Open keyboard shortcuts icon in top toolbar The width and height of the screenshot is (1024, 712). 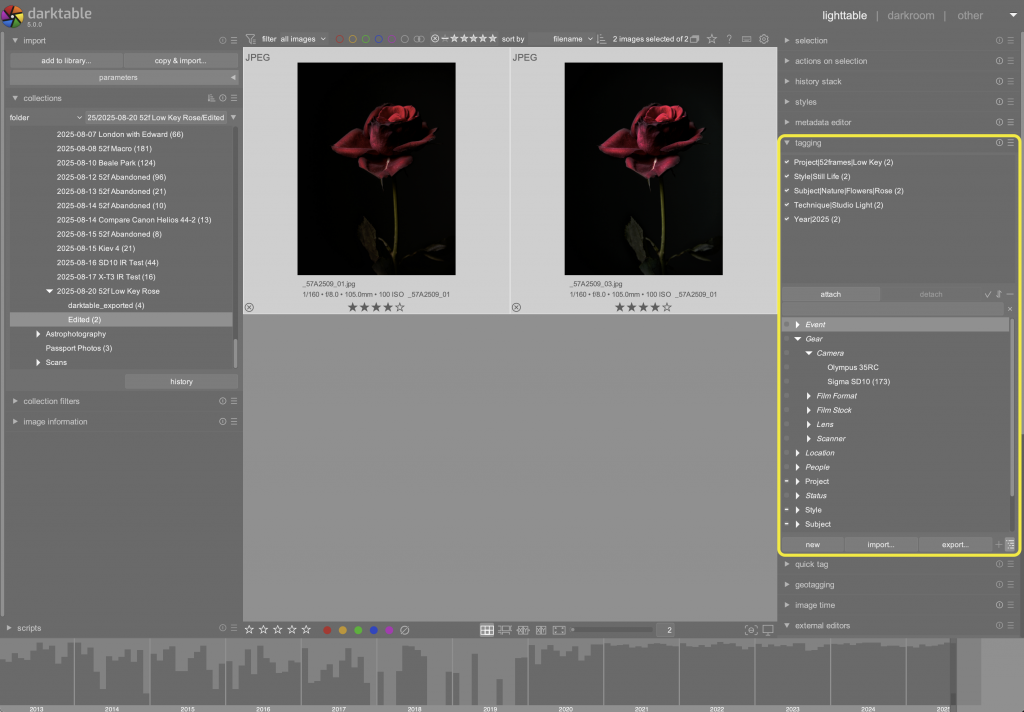coord(747,39)
